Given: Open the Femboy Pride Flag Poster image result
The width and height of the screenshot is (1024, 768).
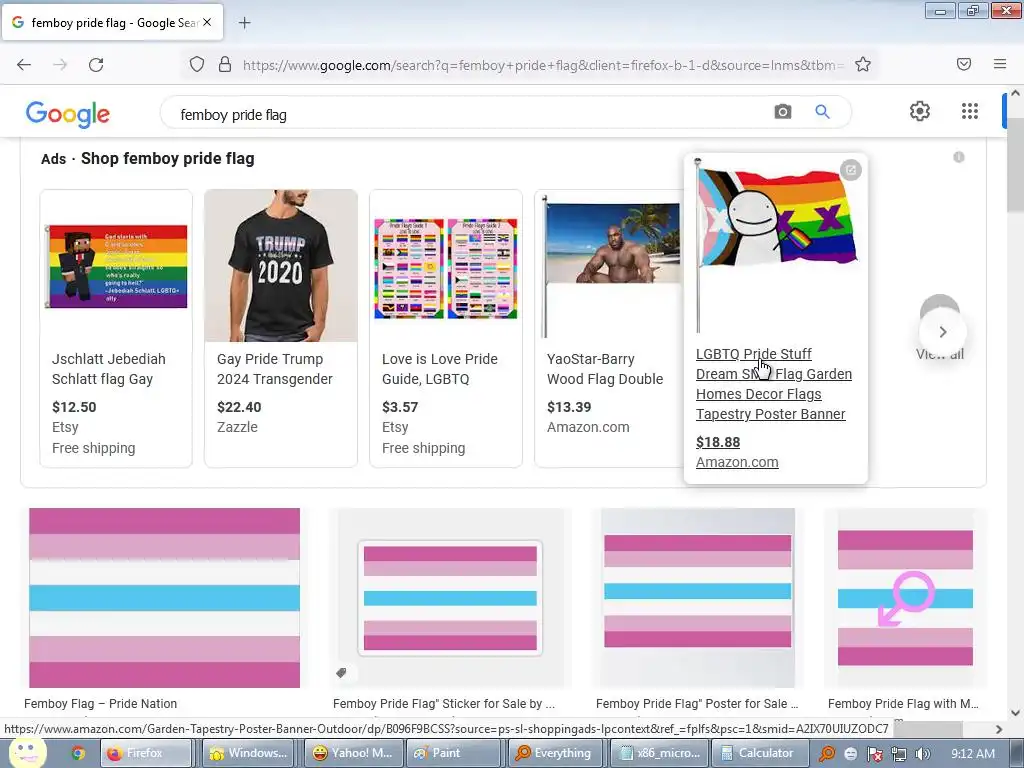Looking at the screenshot, I should click(697, 598).
